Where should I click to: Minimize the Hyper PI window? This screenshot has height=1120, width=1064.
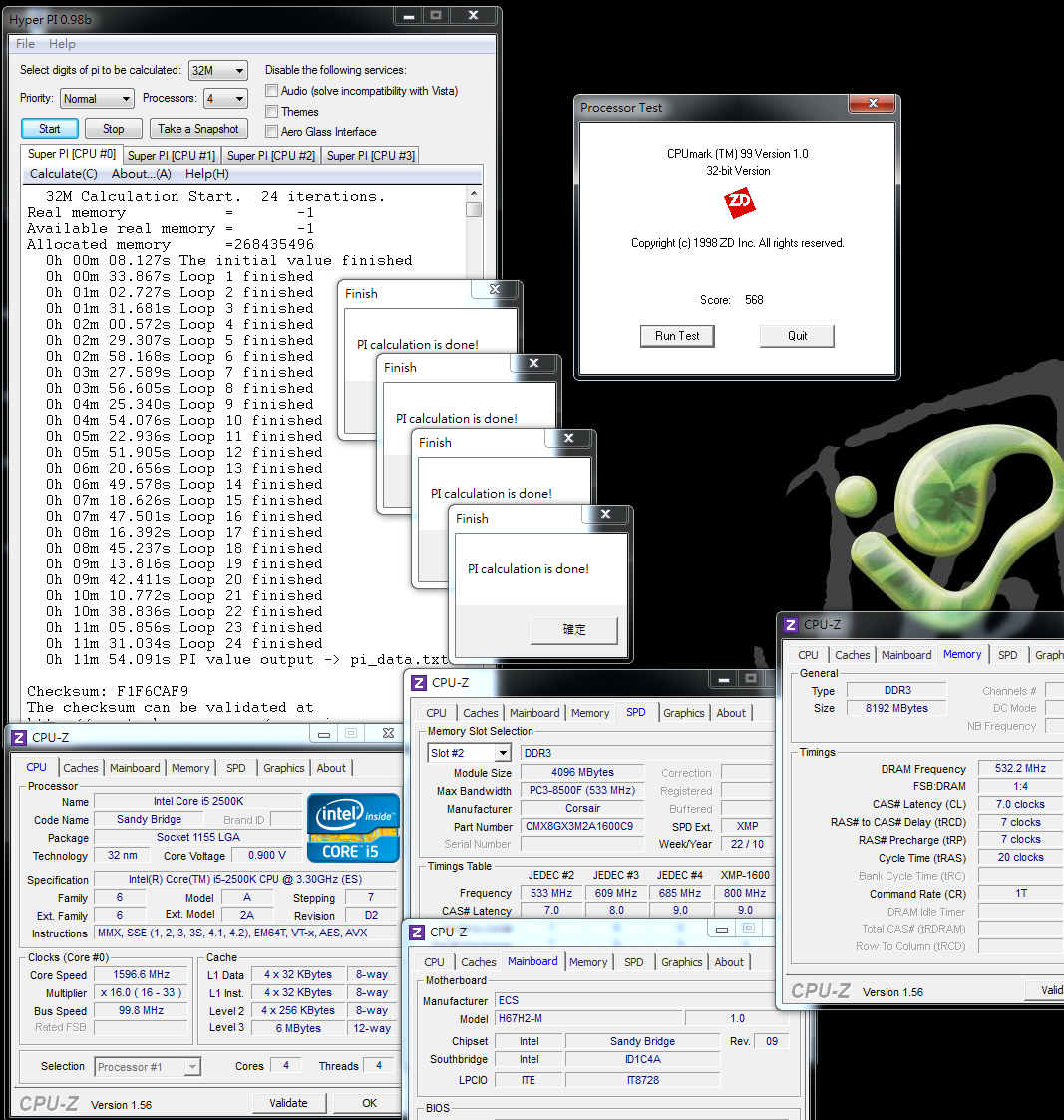(409, 15)
